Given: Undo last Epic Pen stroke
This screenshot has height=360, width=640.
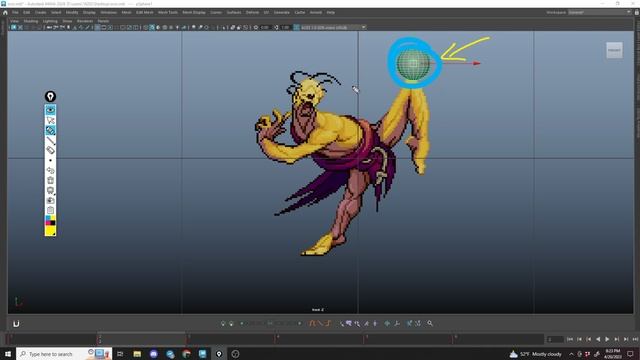Looking at the screenshot, I should click(x=50, y=170).
